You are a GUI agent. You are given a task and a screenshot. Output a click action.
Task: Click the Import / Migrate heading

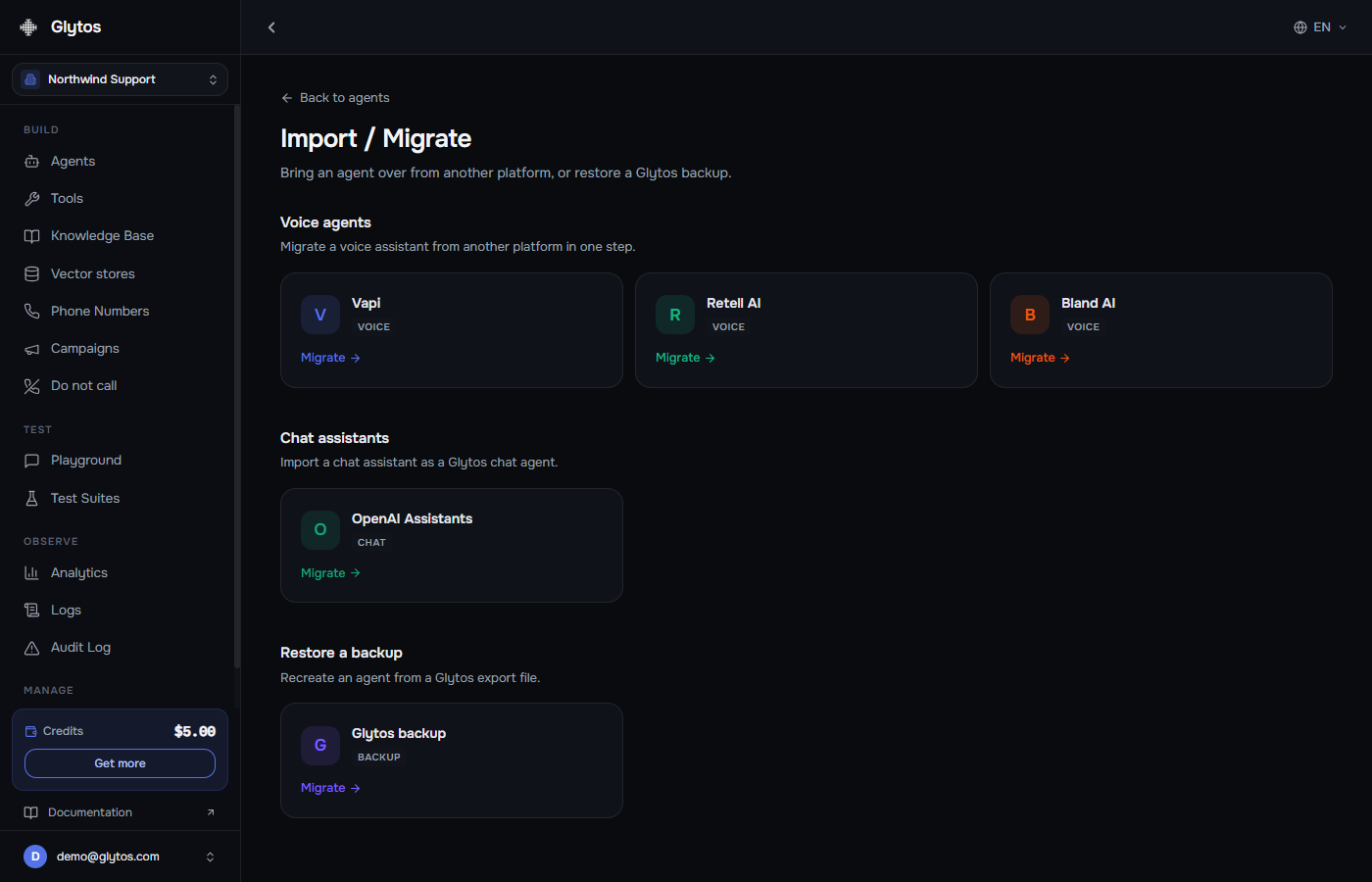tap(375, 138)
